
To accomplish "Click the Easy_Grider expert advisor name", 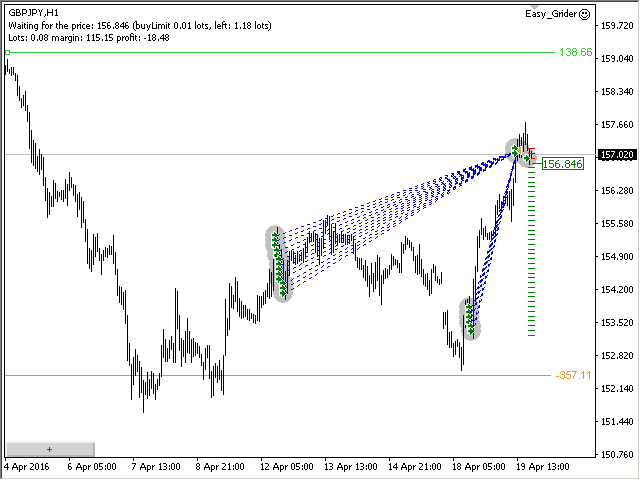I will coord(551,14).
